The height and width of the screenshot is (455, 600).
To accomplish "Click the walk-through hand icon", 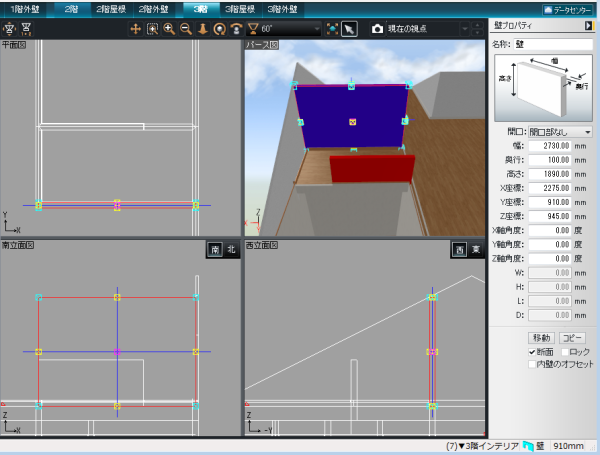I will (x=202, y=29).
